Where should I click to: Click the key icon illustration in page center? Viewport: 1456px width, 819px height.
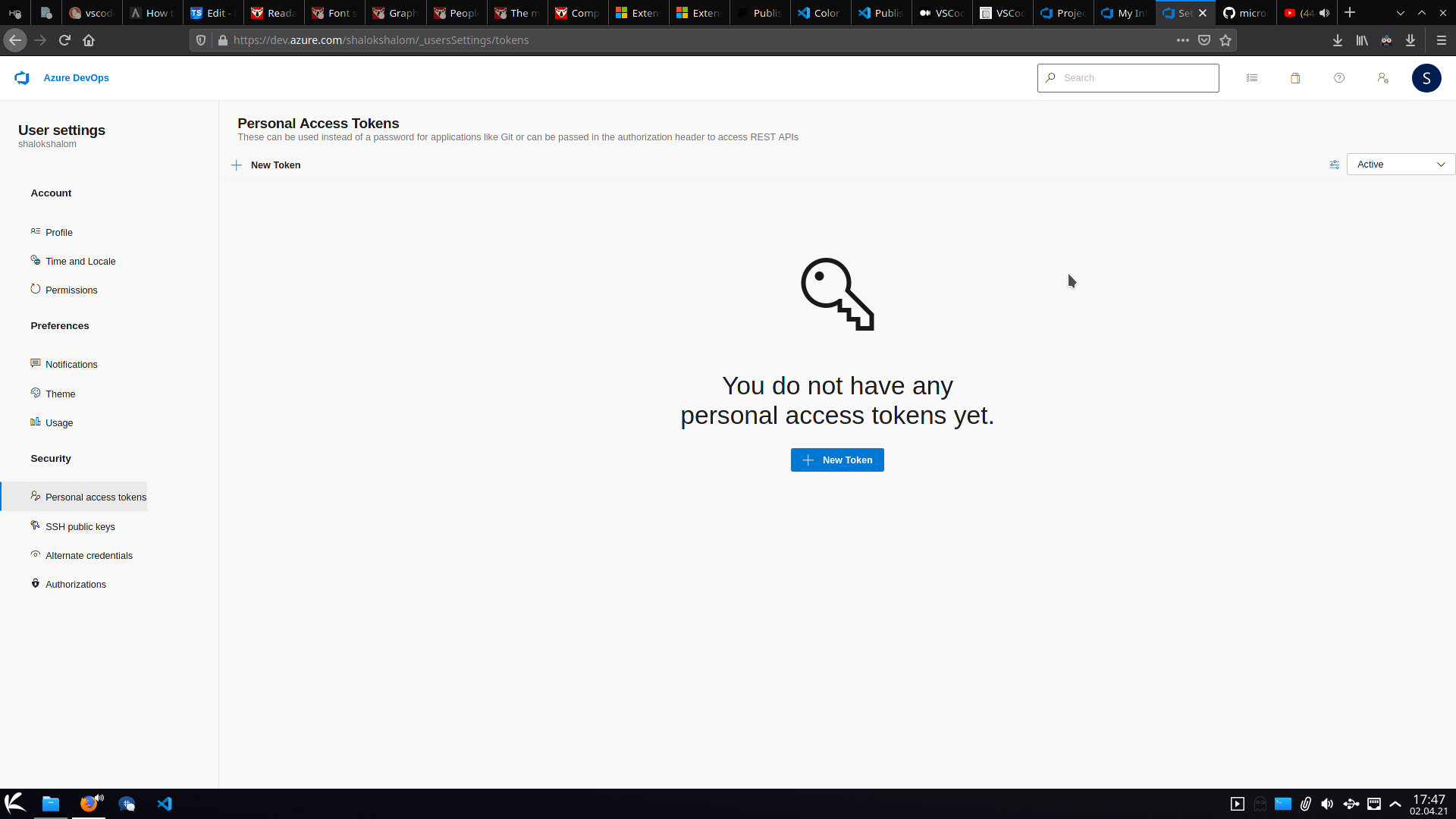click(x=836, y=294)
